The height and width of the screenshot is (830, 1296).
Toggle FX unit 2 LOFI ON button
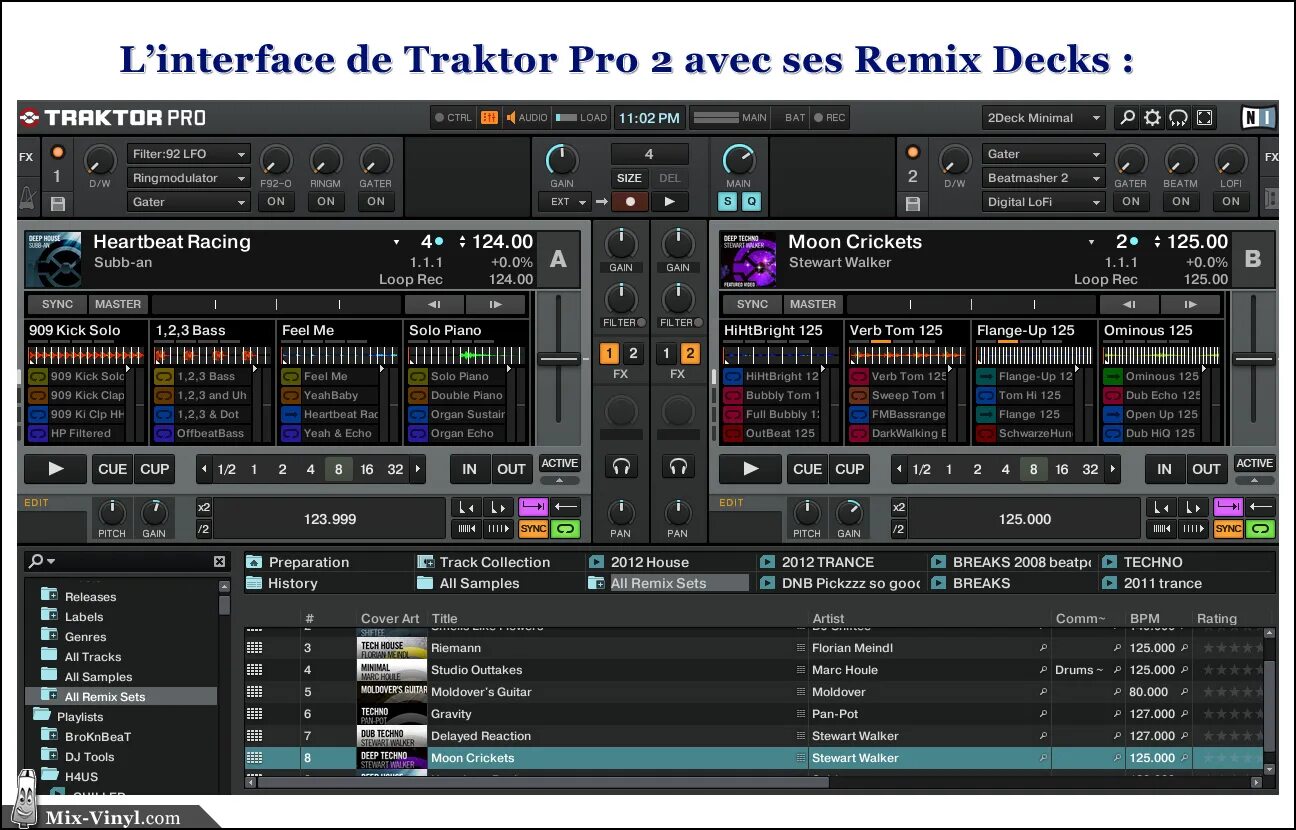[x=1231, y=201]
